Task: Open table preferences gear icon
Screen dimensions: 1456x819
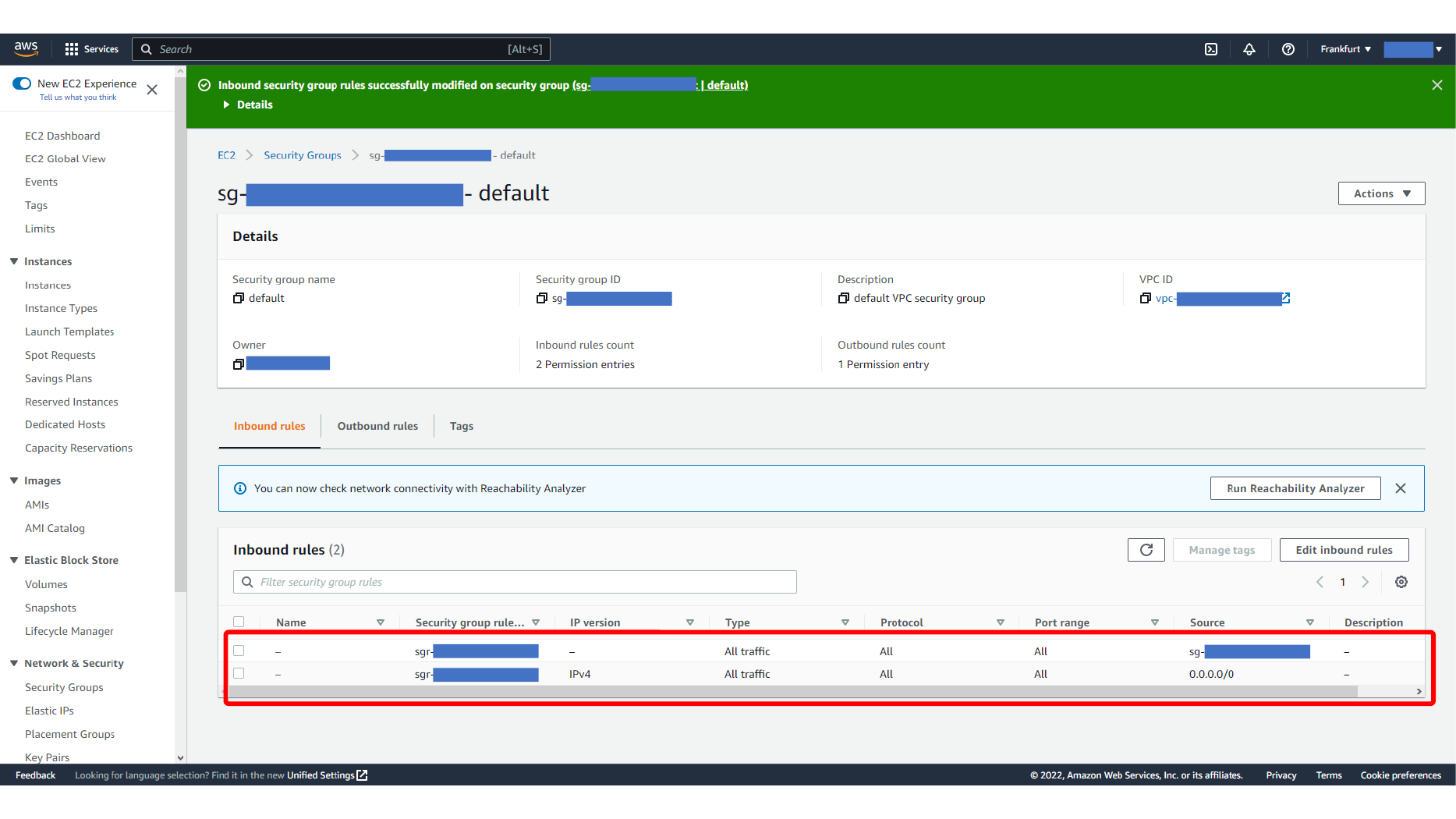Action: (x=1401, y=582)
